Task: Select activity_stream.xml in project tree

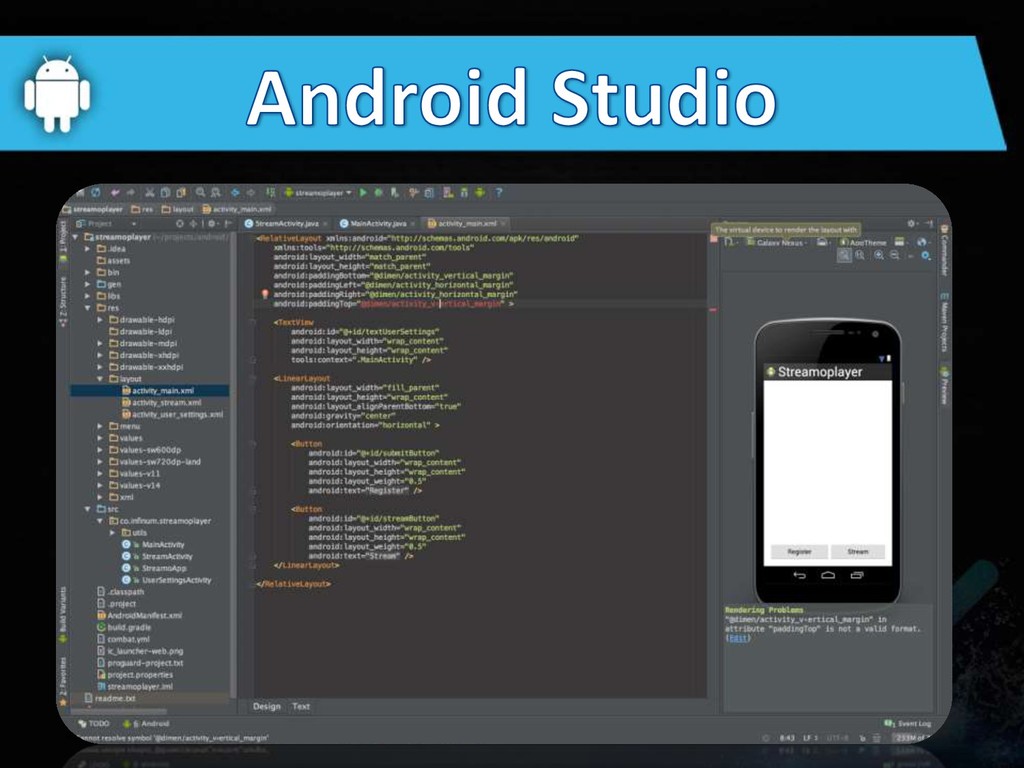Action: [x=161, y=402]
